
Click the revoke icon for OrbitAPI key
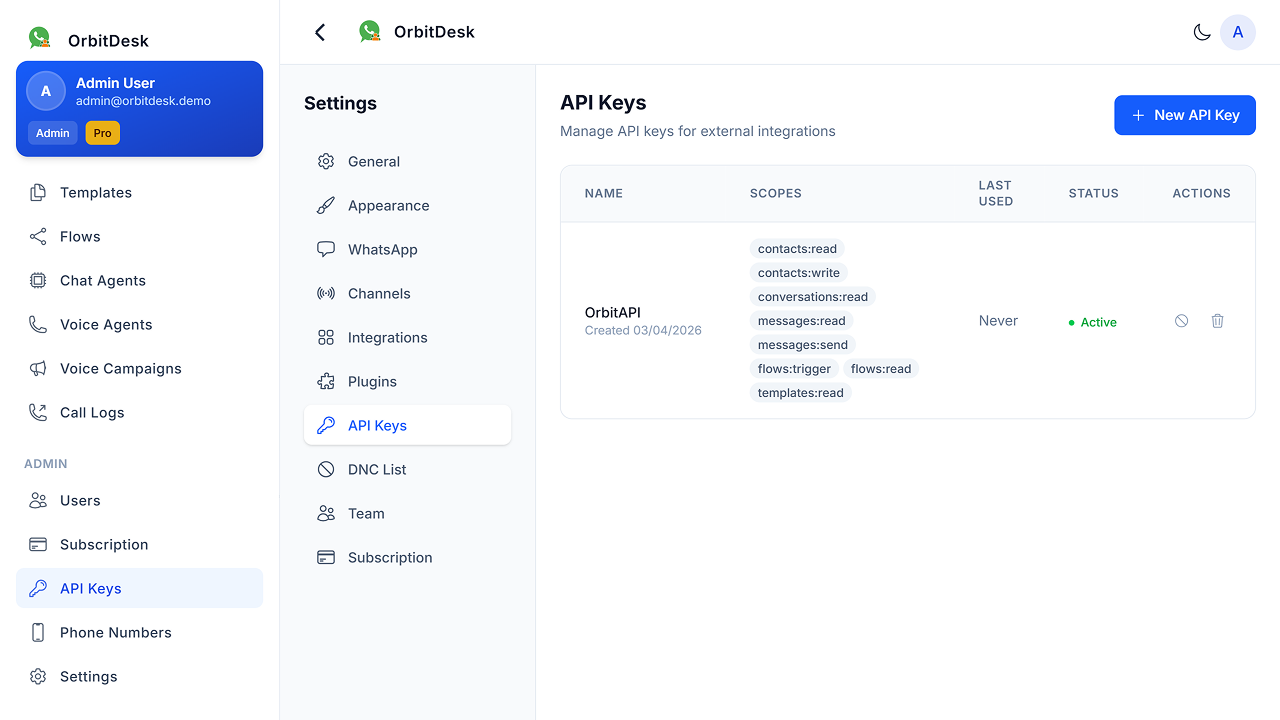point(1181,321)
